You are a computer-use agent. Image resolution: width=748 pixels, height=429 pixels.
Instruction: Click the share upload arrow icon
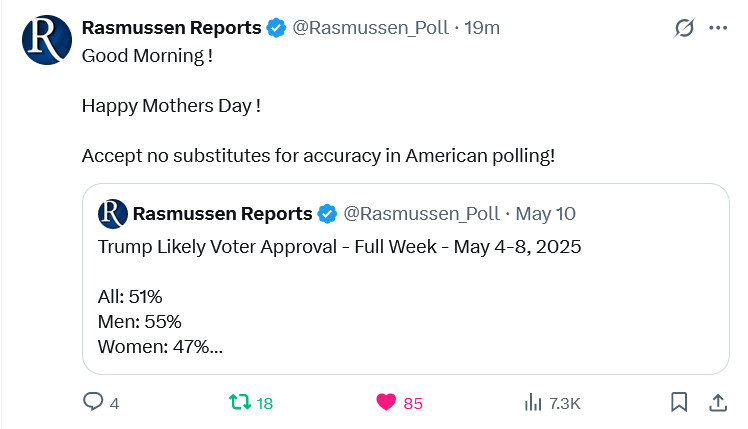pos(717,402)
